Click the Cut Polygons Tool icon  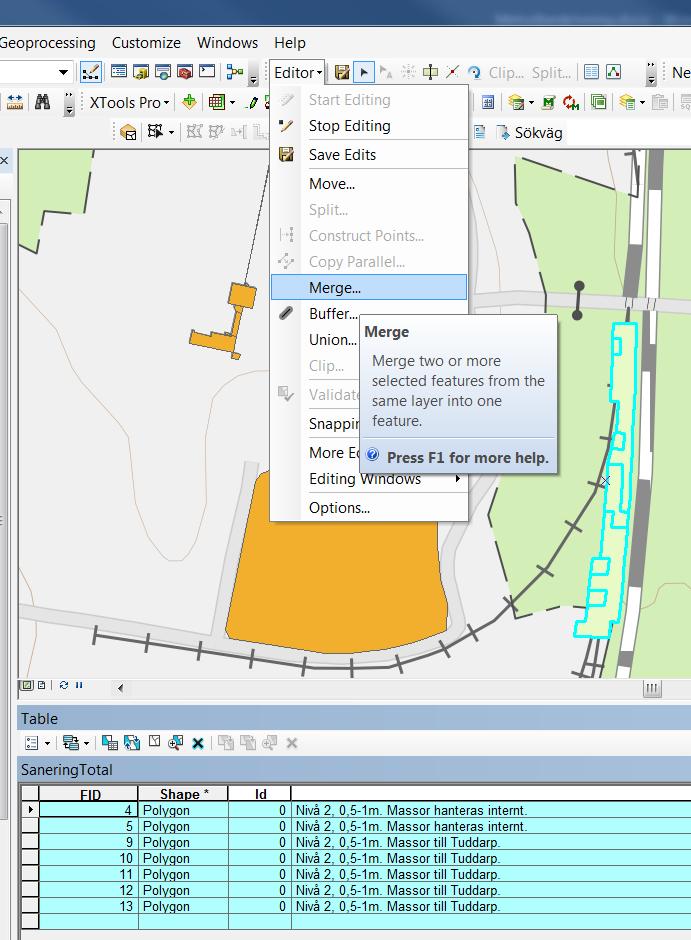[430, 73]
